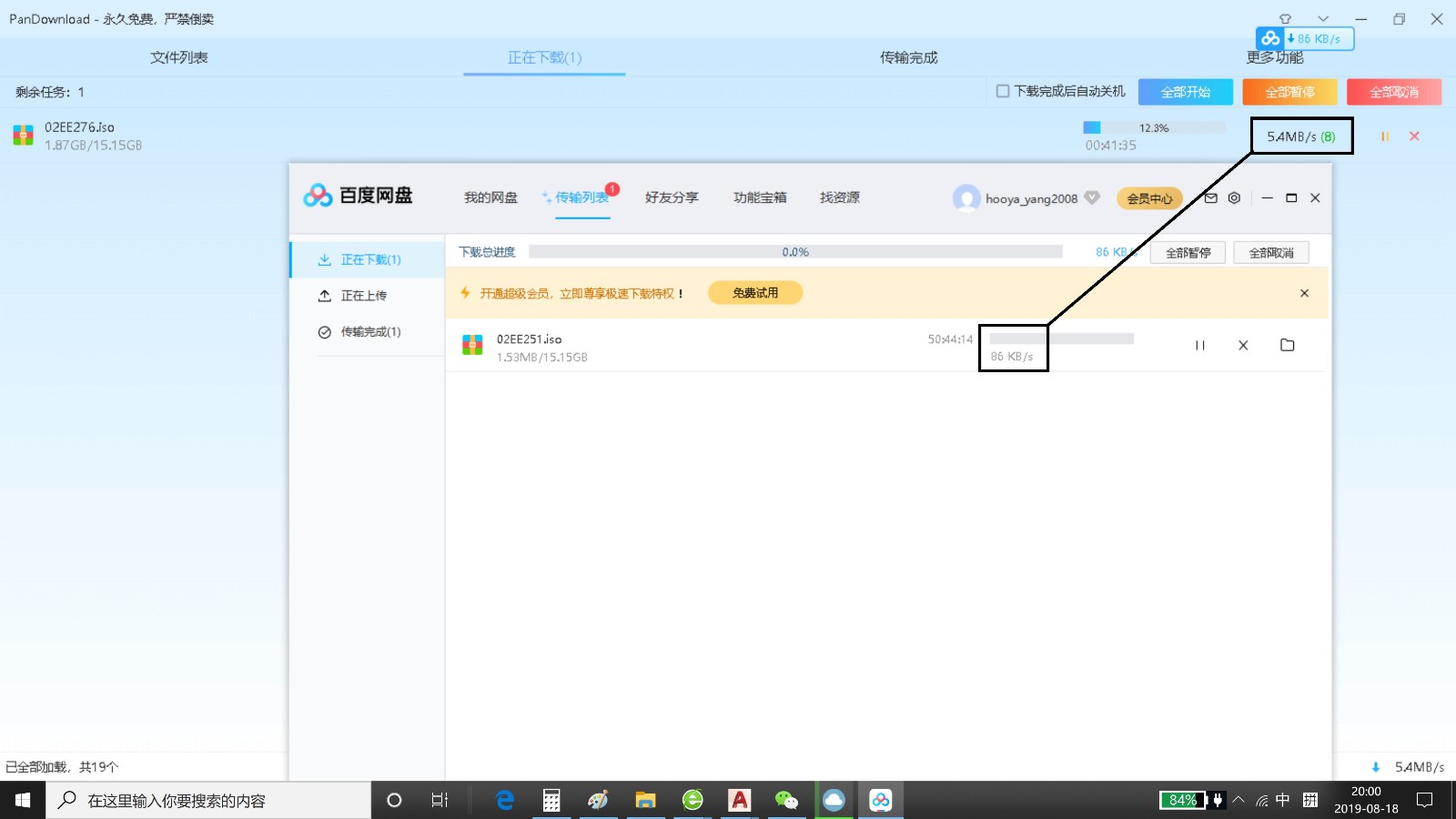Toggle auto shutdown after download checkbox
The width and height of the screenshot is (1456, 819).
pos(1003,91)
